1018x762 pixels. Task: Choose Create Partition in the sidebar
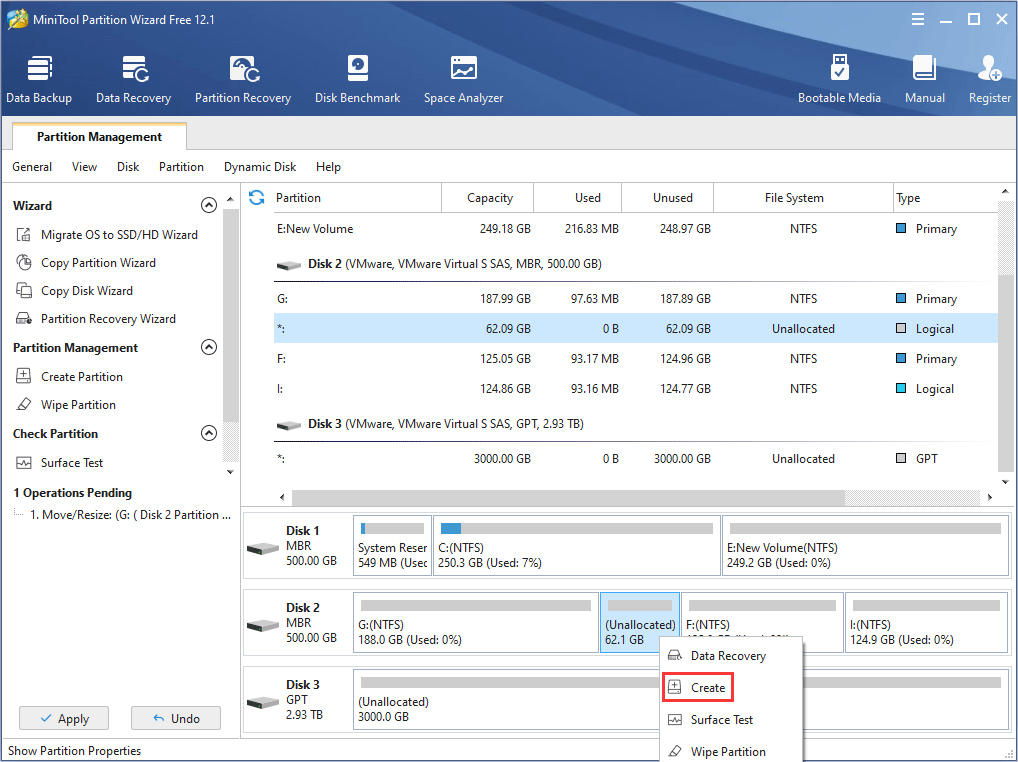69,376
